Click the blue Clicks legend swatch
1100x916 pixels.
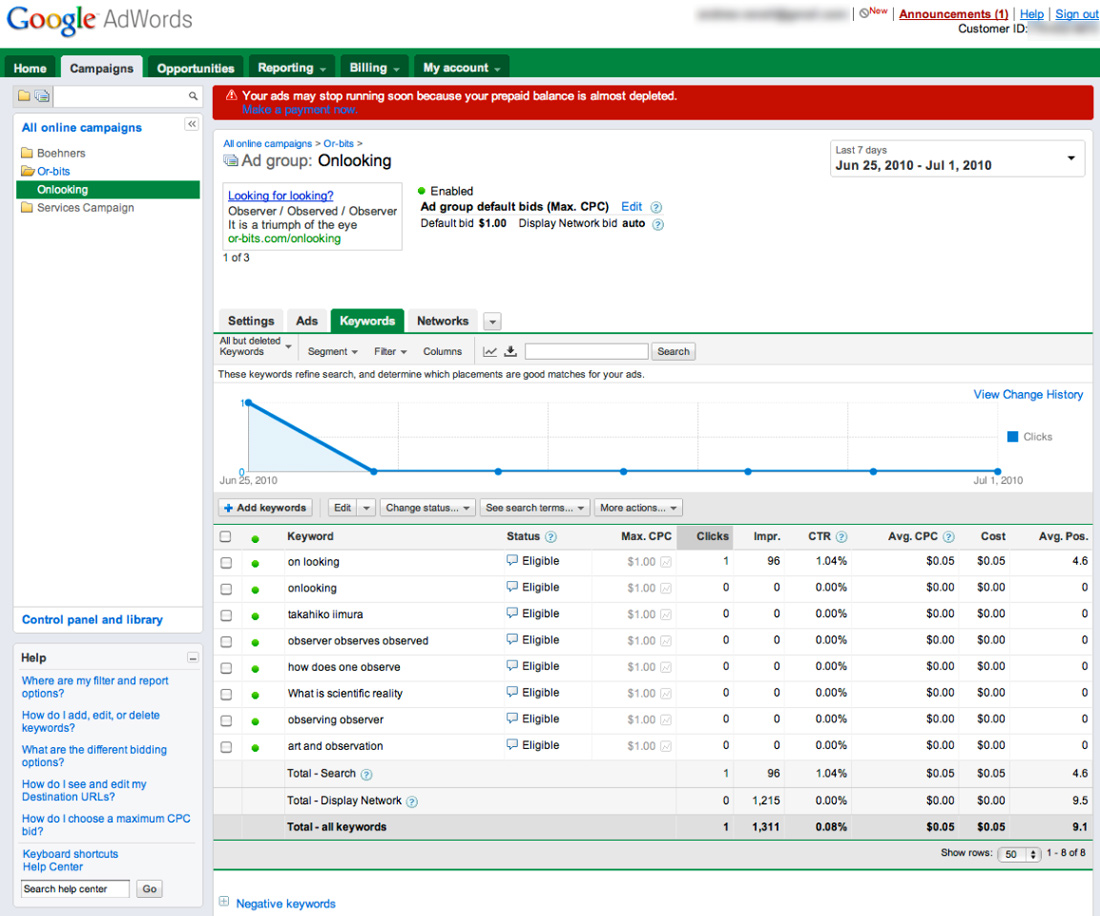(x=1012, y=437)
